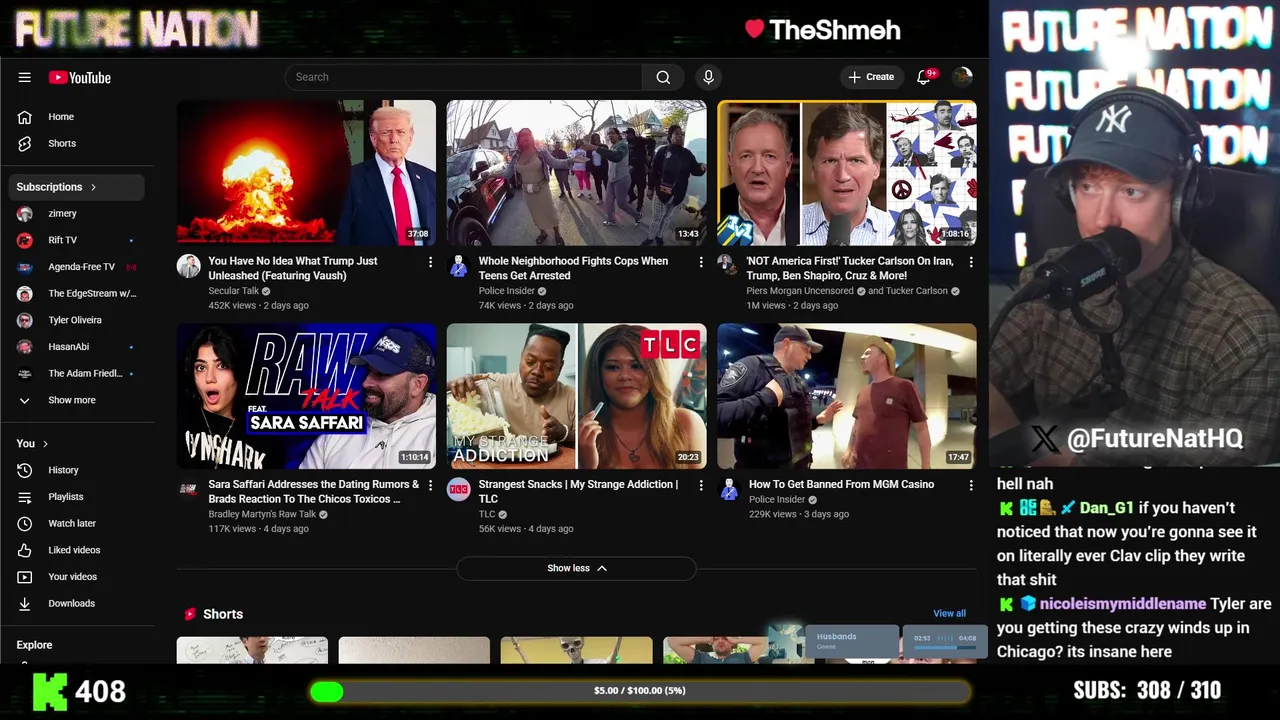
Task: Open options for Banned From MGM video
Action: tap(971, 486)
